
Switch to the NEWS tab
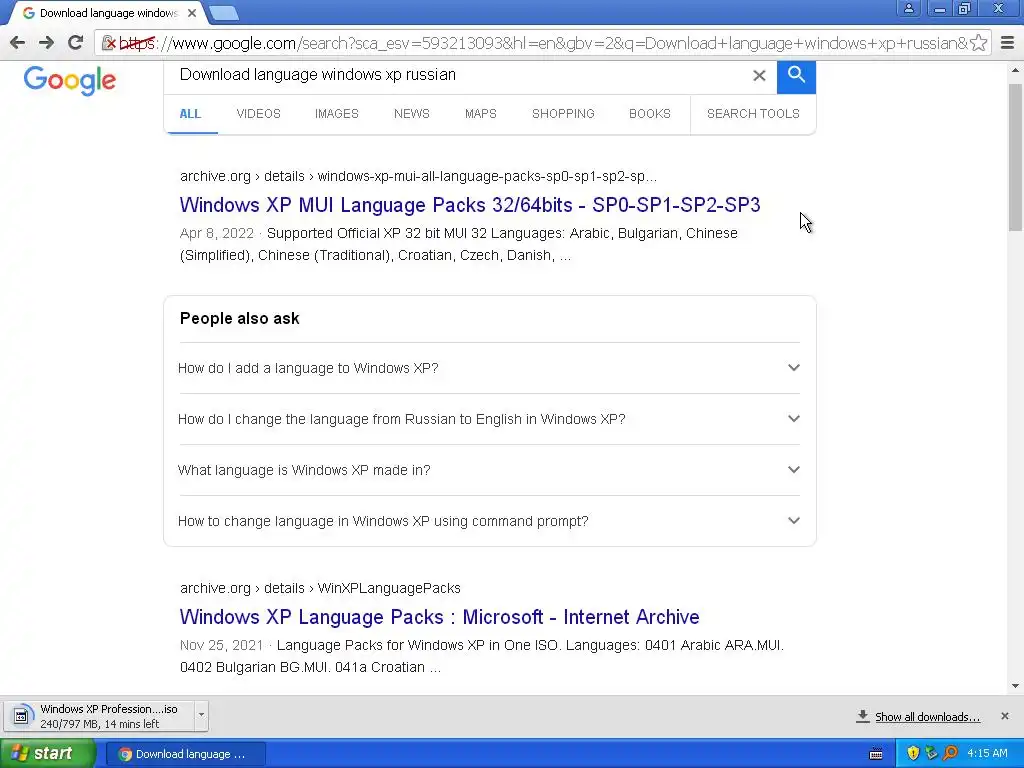tap(411, 114)
